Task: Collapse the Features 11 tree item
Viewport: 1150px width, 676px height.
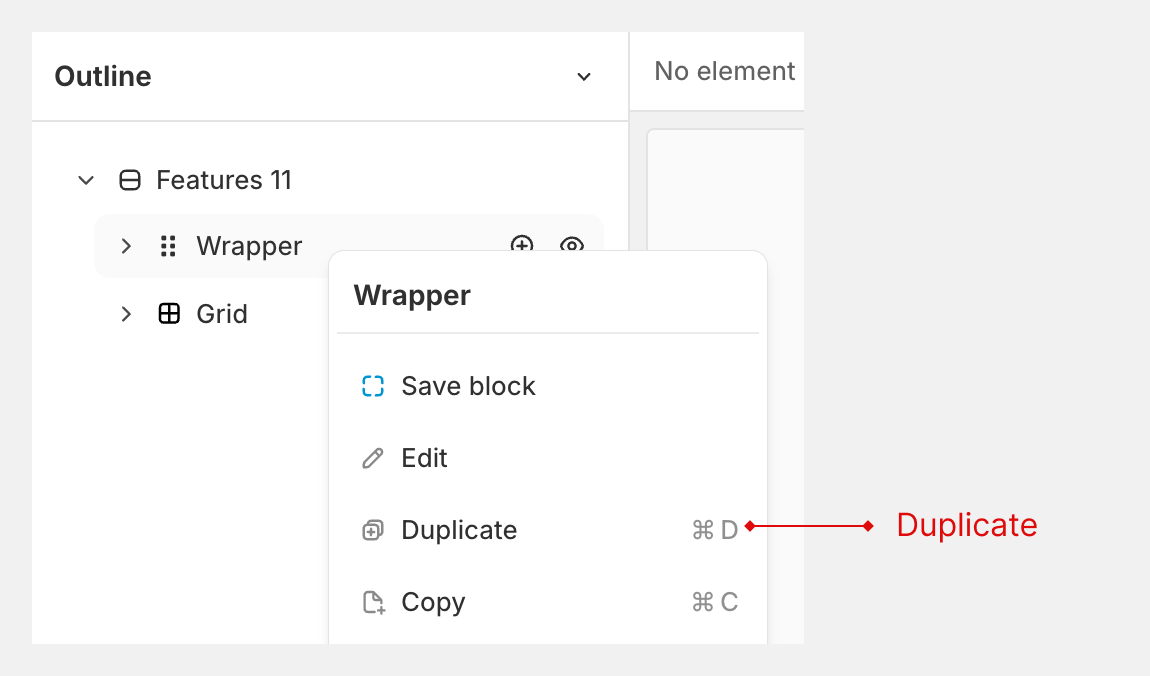Action: (x=86, y=180)
